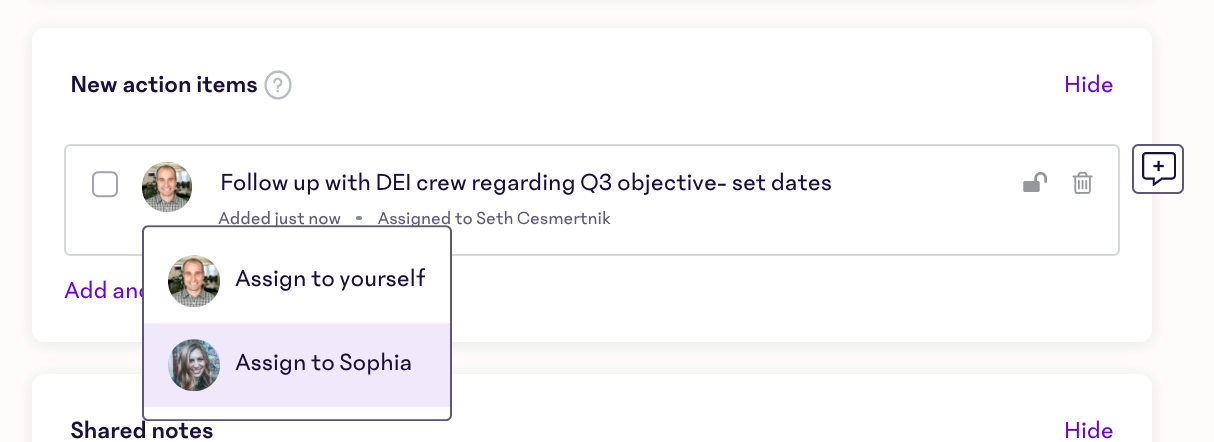This screenshot has width=1214, height=442.
Task: Open Assigned to Seth Cesmertnik dropdown
Action: (x=494, y=218)
